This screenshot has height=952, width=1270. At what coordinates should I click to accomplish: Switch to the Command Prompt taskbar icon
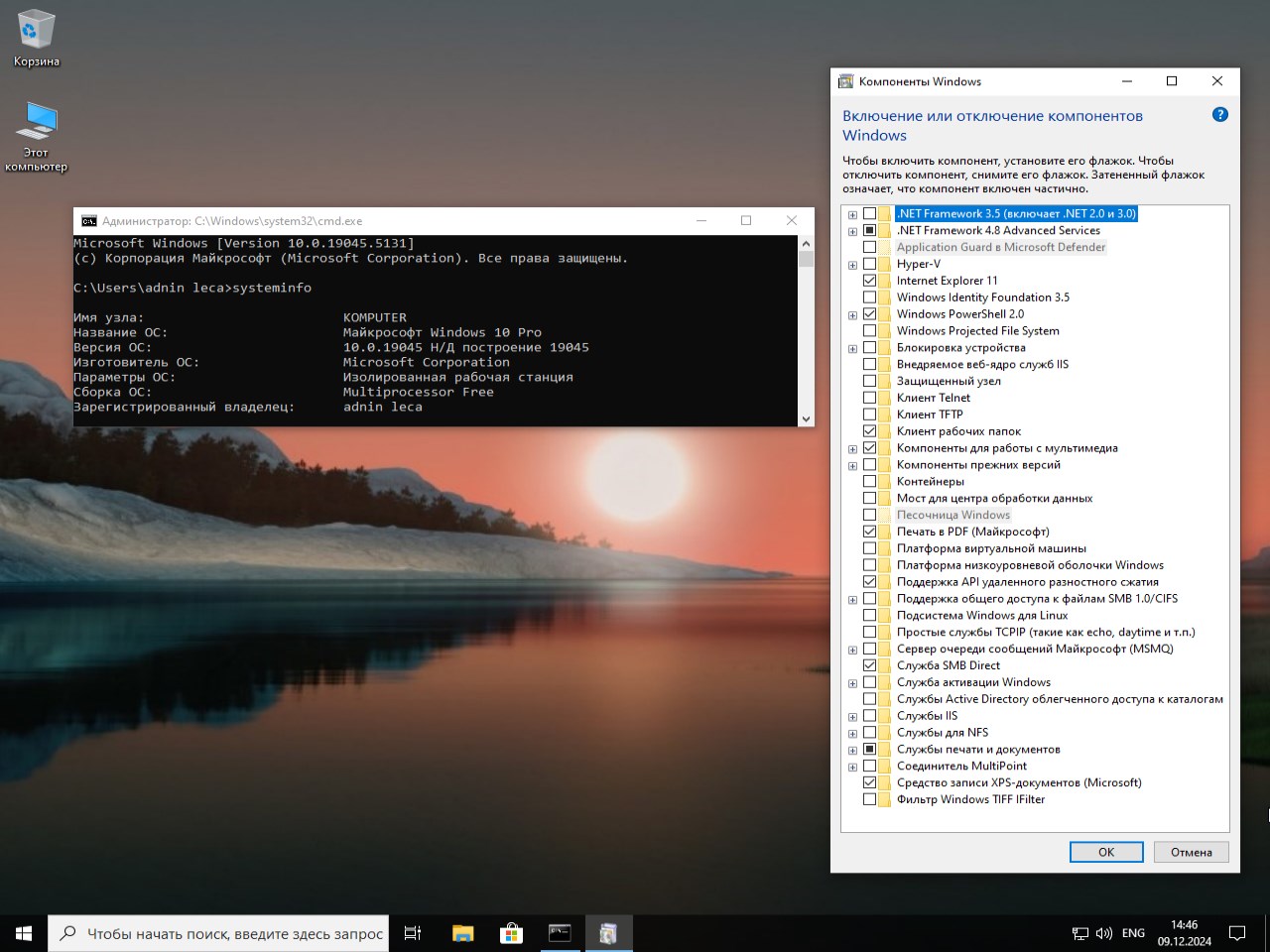(560, 933)
